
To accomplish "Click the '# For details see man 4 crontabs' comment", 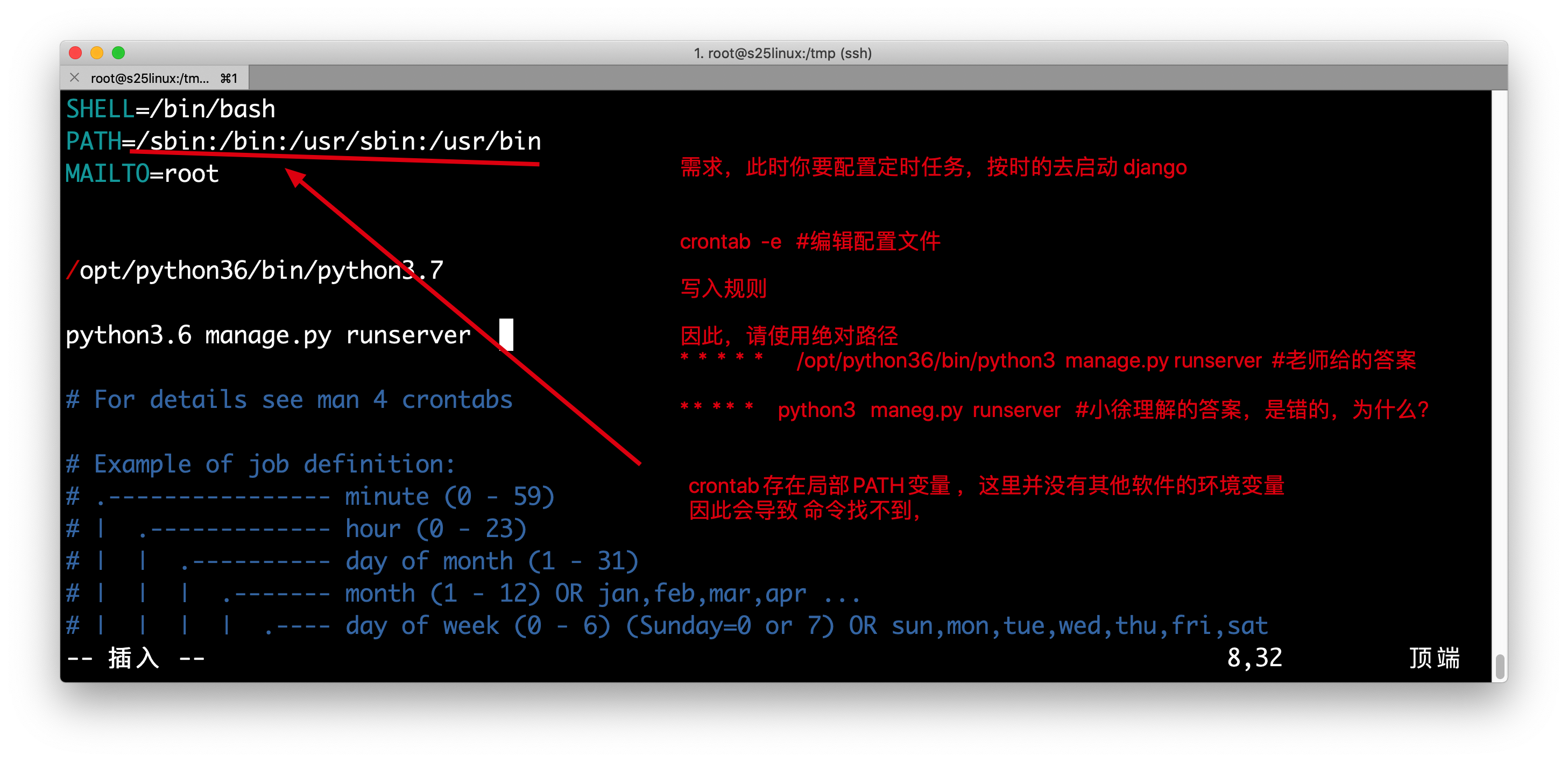I will click(289, 400).
